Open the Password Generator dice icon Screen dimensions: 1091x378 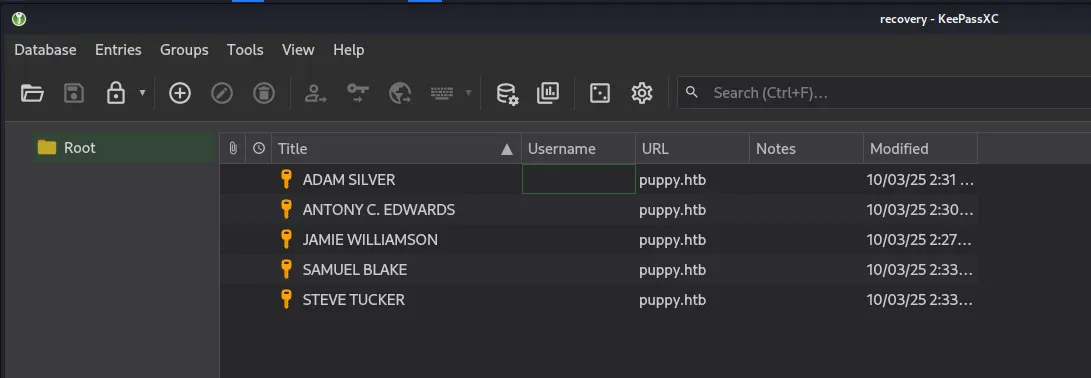click(x=599, y=93)
